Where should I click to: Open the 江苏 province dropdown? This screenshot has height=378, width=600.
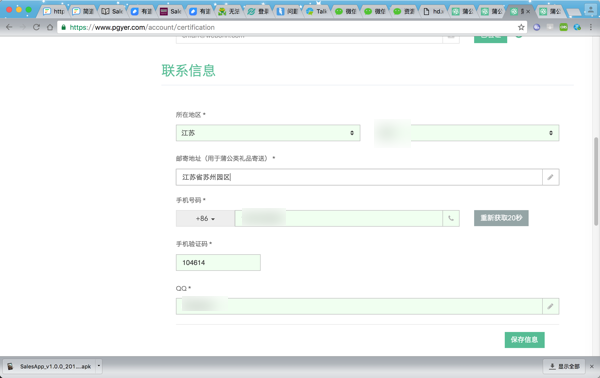pos(268,133)
